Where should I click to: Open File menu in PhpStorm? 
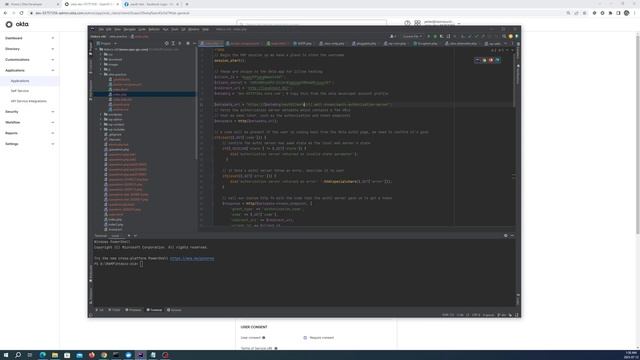point(101,29)
